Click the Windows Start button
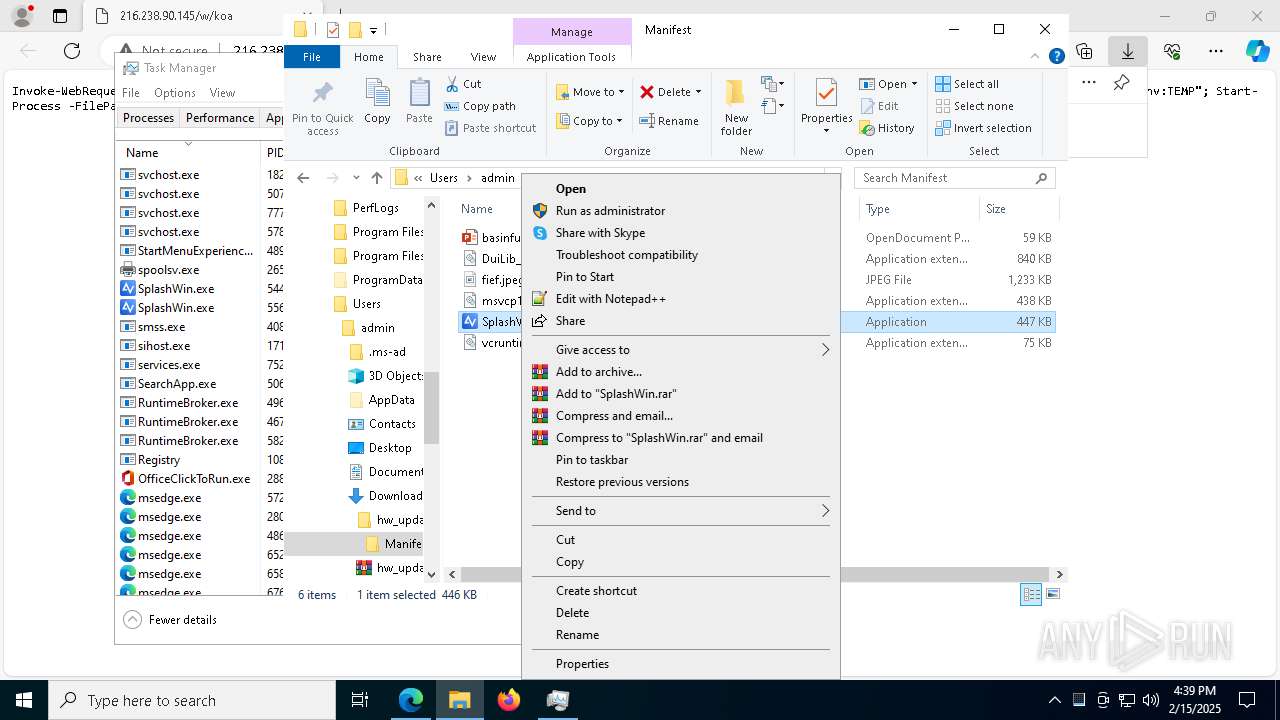The height and width of the screenshot is (720, 1280). tap(24, 700)
